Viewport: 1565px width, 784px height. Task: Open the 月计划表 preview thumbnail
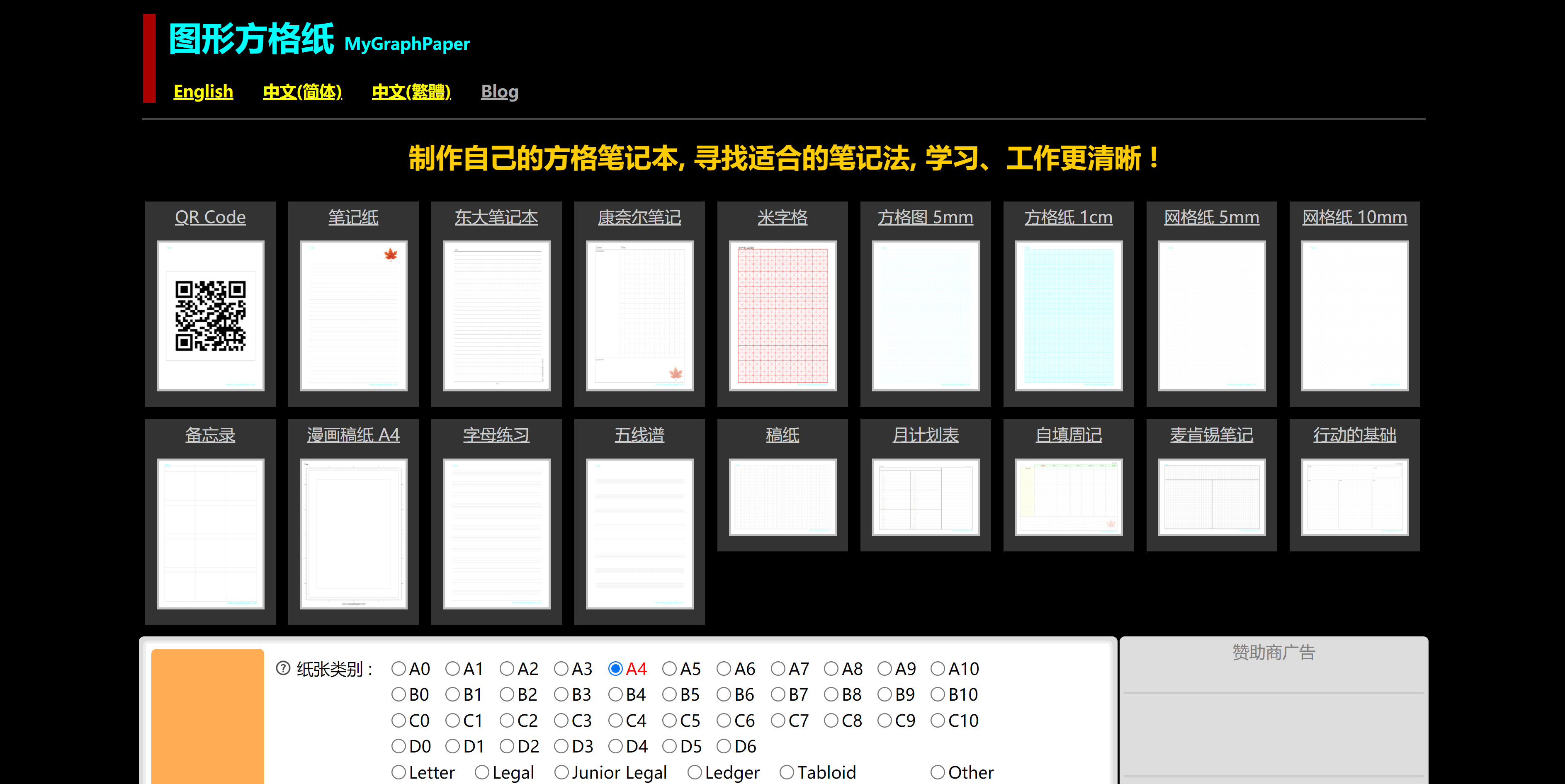point(926,498)
